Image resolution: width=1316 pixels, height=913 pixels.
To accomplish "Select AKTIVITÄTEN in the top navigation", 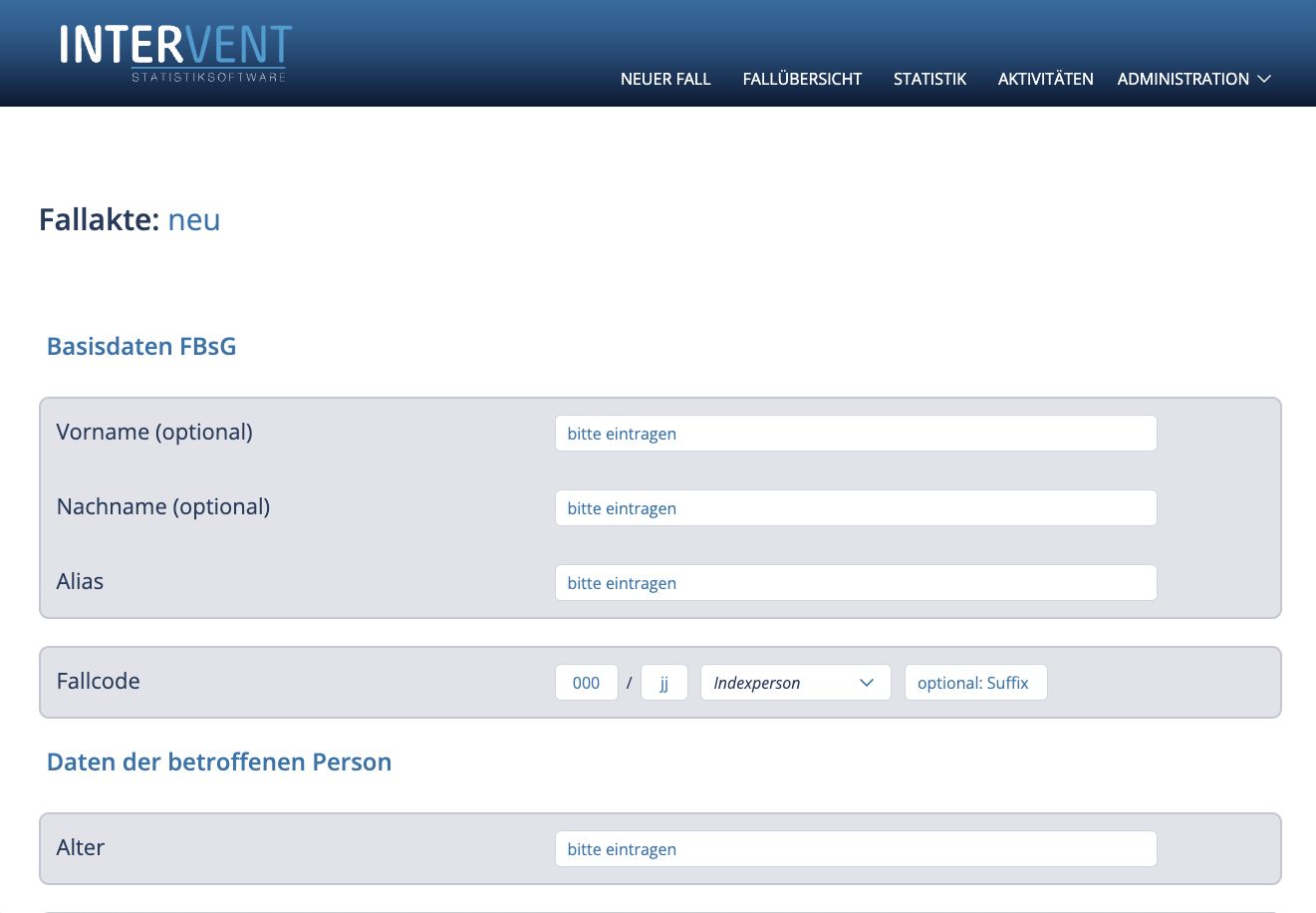I will (x=1045, y=79).
